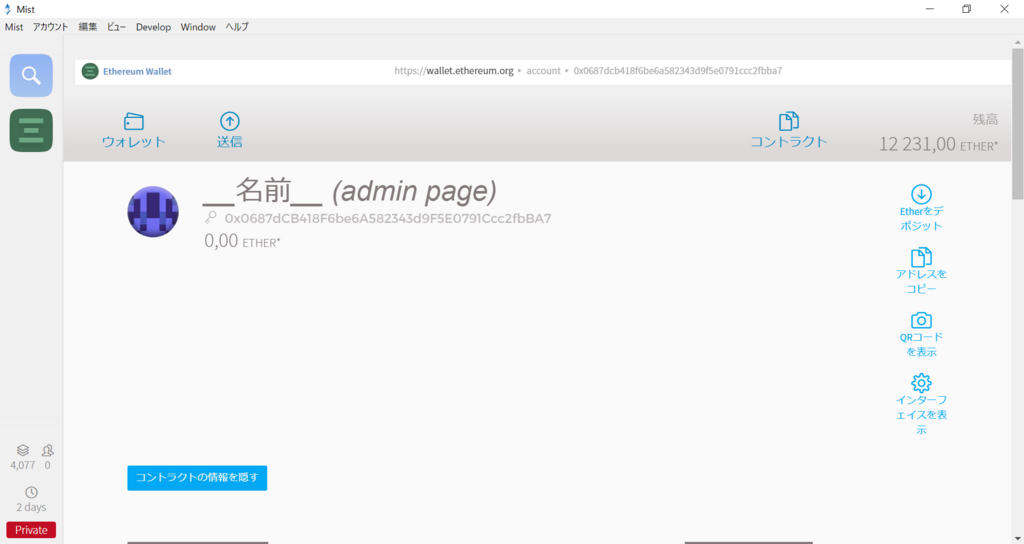Click the コントラクトの情報を隠す button
This screenshot has height=544, width=1024.
tap(197, 477)
